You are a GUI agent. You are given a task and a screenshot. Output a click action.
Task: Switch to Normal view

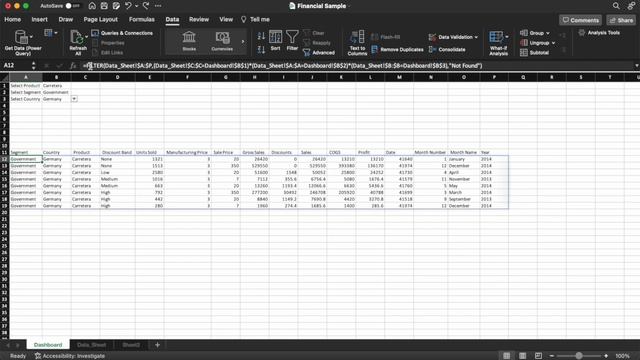click(507, 356)
